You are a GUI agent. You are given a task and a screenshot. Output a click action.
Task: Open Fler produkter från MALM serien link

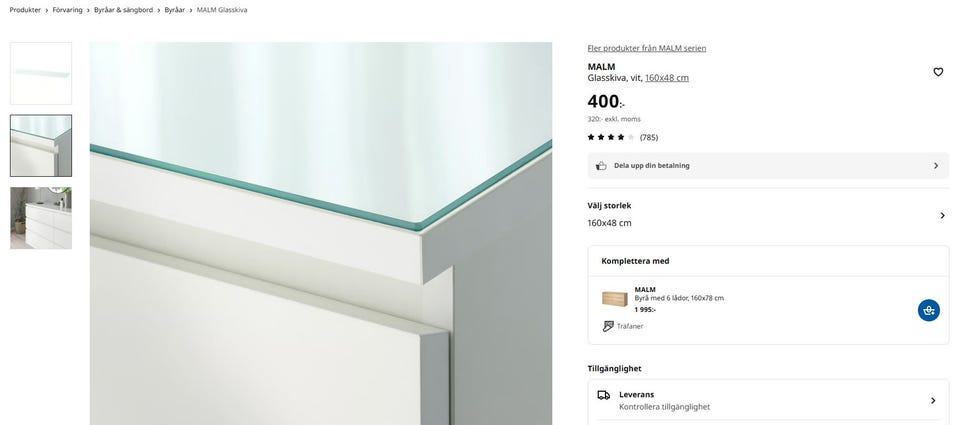pos(647,48)
